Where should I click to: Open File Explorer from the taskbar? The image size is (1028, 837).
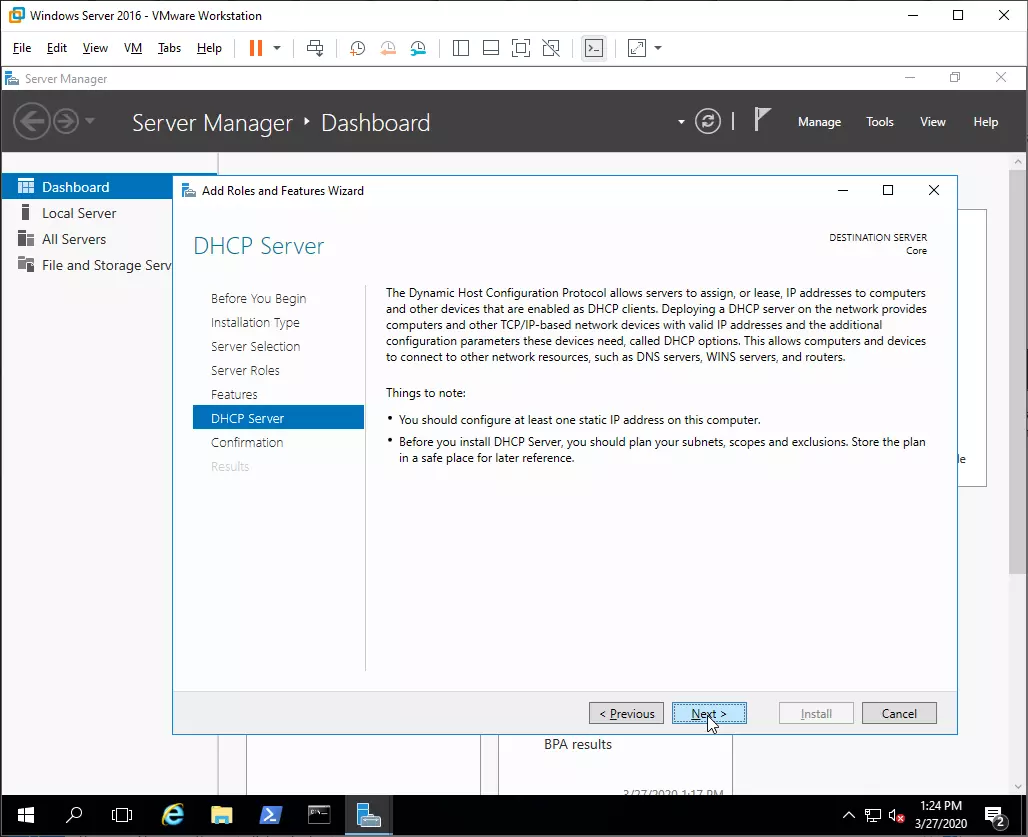222,815
